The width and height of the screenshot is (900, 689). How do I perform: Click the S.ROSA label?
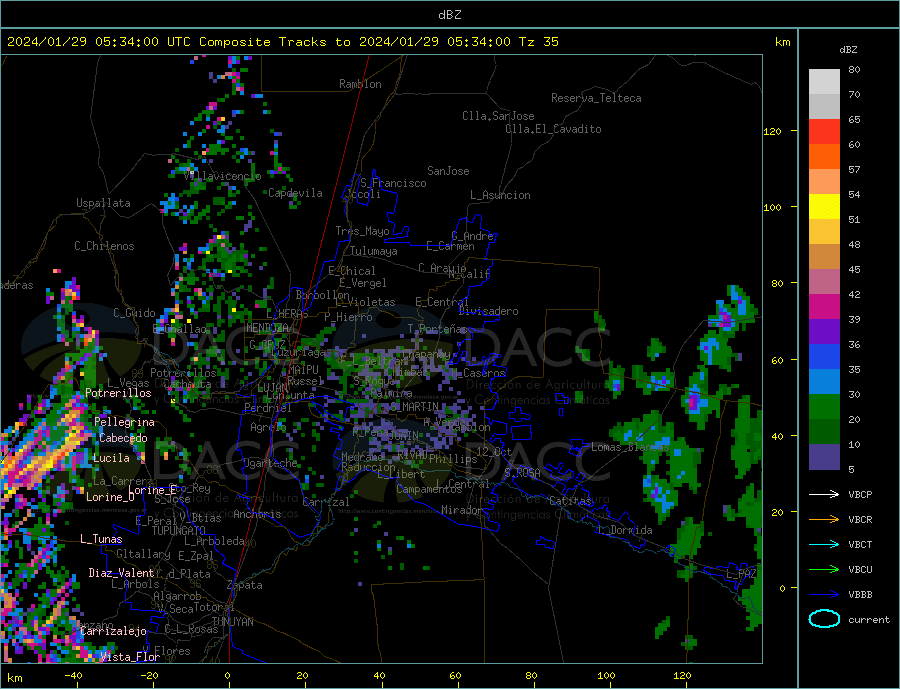522,473
